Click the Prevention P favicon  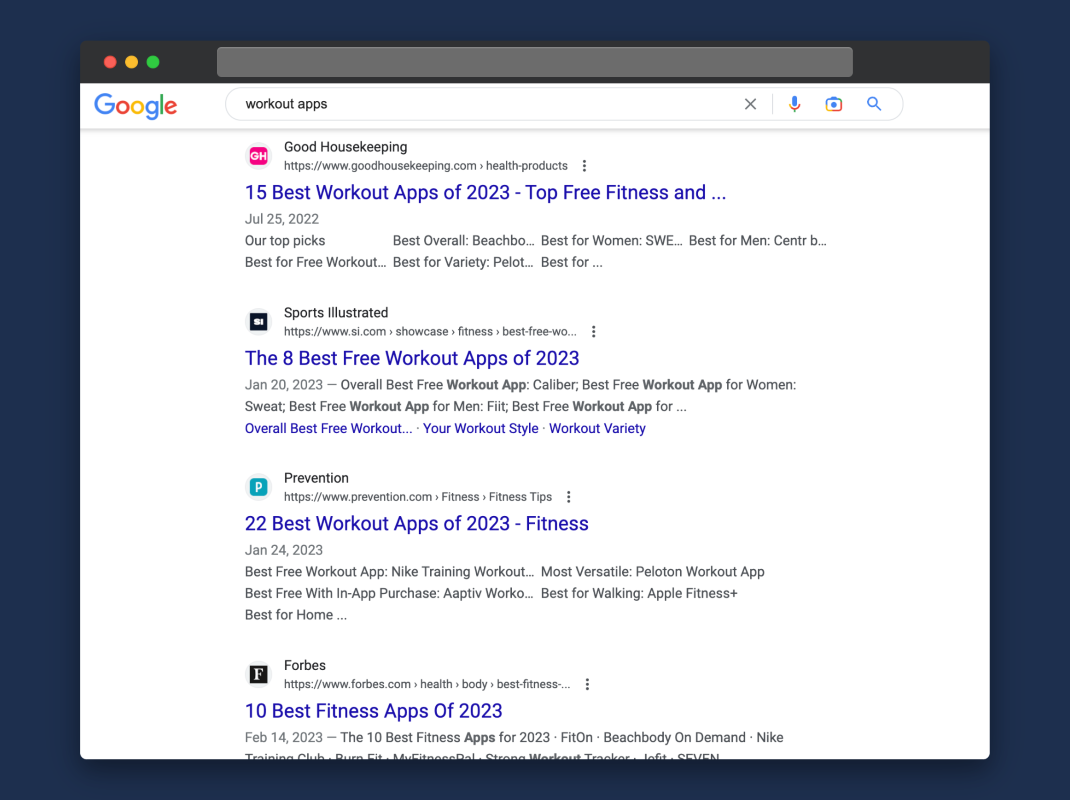(258, 487)
